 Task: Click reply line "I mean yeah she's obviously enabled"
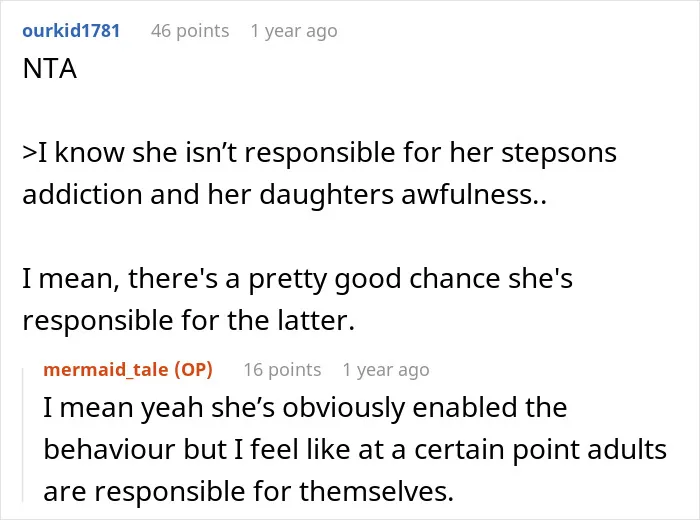(x=305, y=408)
